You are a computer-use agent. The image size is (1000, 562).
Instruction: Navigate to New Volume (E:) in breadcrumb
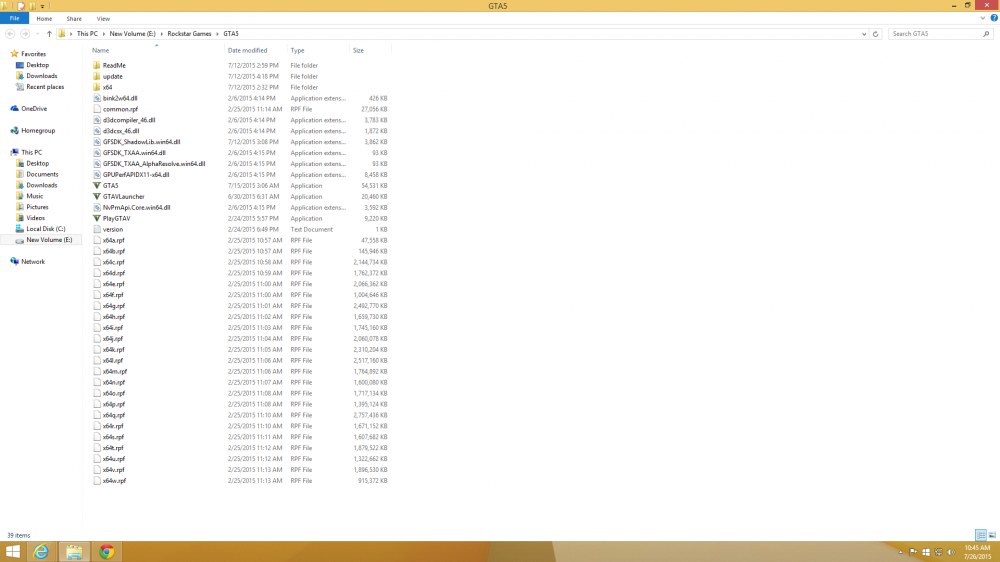point(132,34)
